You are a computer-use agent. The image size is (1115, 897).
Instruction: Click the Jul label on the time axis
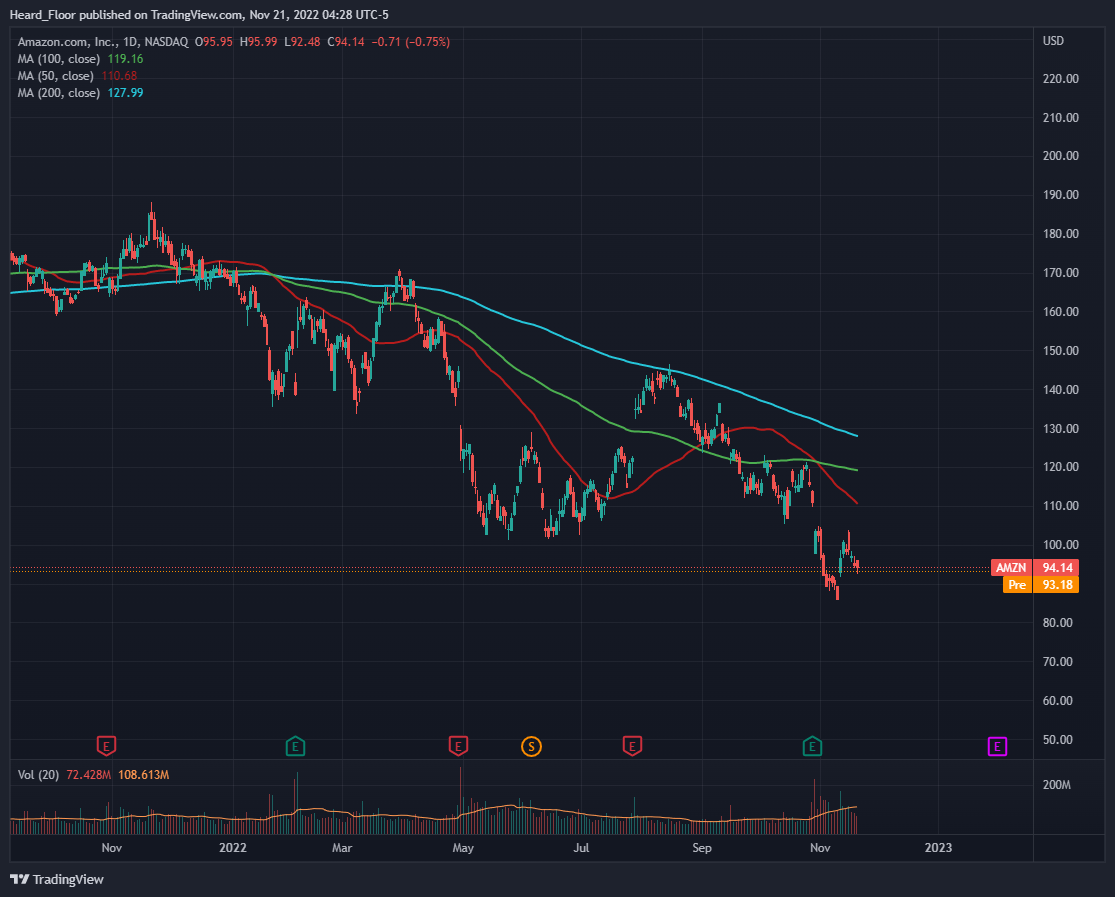click(x=581, y=847)
